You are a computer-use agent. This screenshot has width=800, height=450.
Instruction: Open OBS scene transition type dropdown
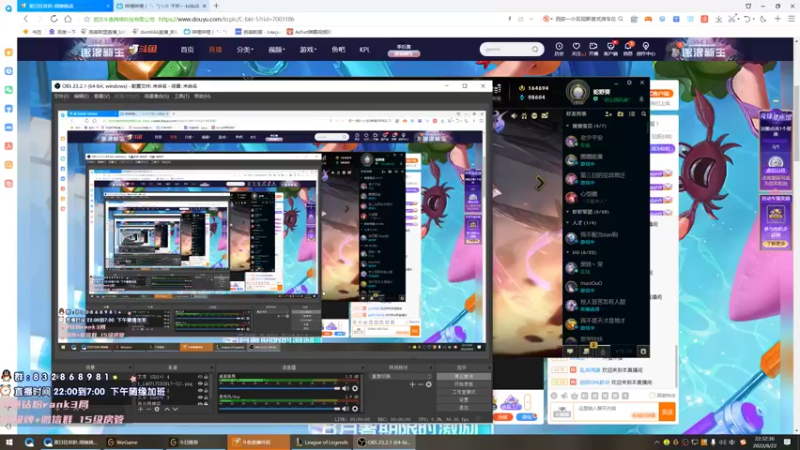401,377
